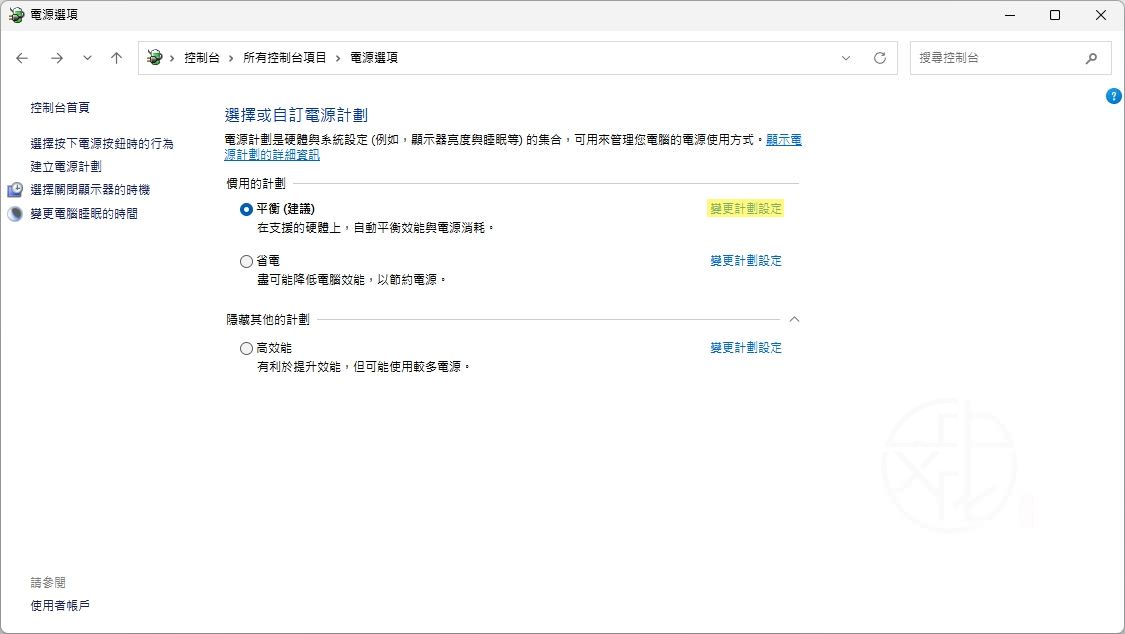Select the 高效能 power plan
Screen dimensions: 1125x634
click(246, 349)
